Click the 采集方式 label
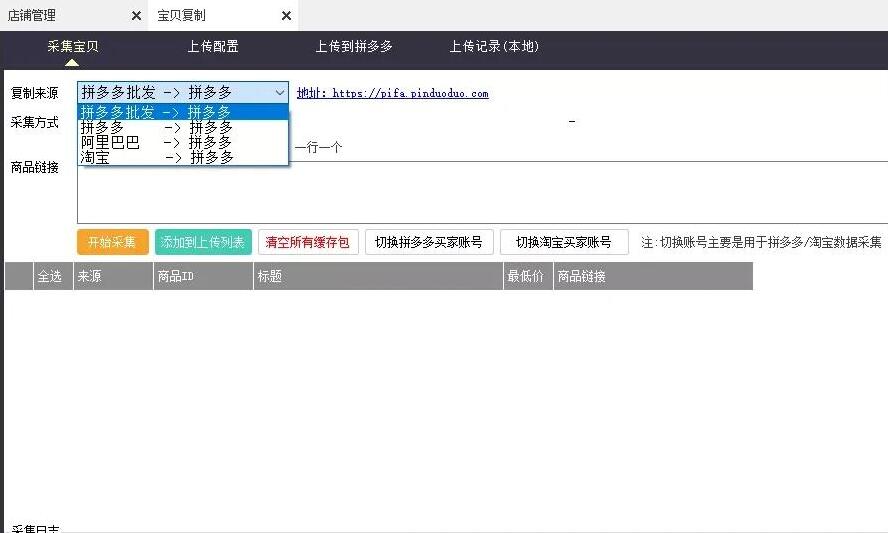Image resolution: width=888 pixels, height=533 pixels. click(x=35, y=122)
